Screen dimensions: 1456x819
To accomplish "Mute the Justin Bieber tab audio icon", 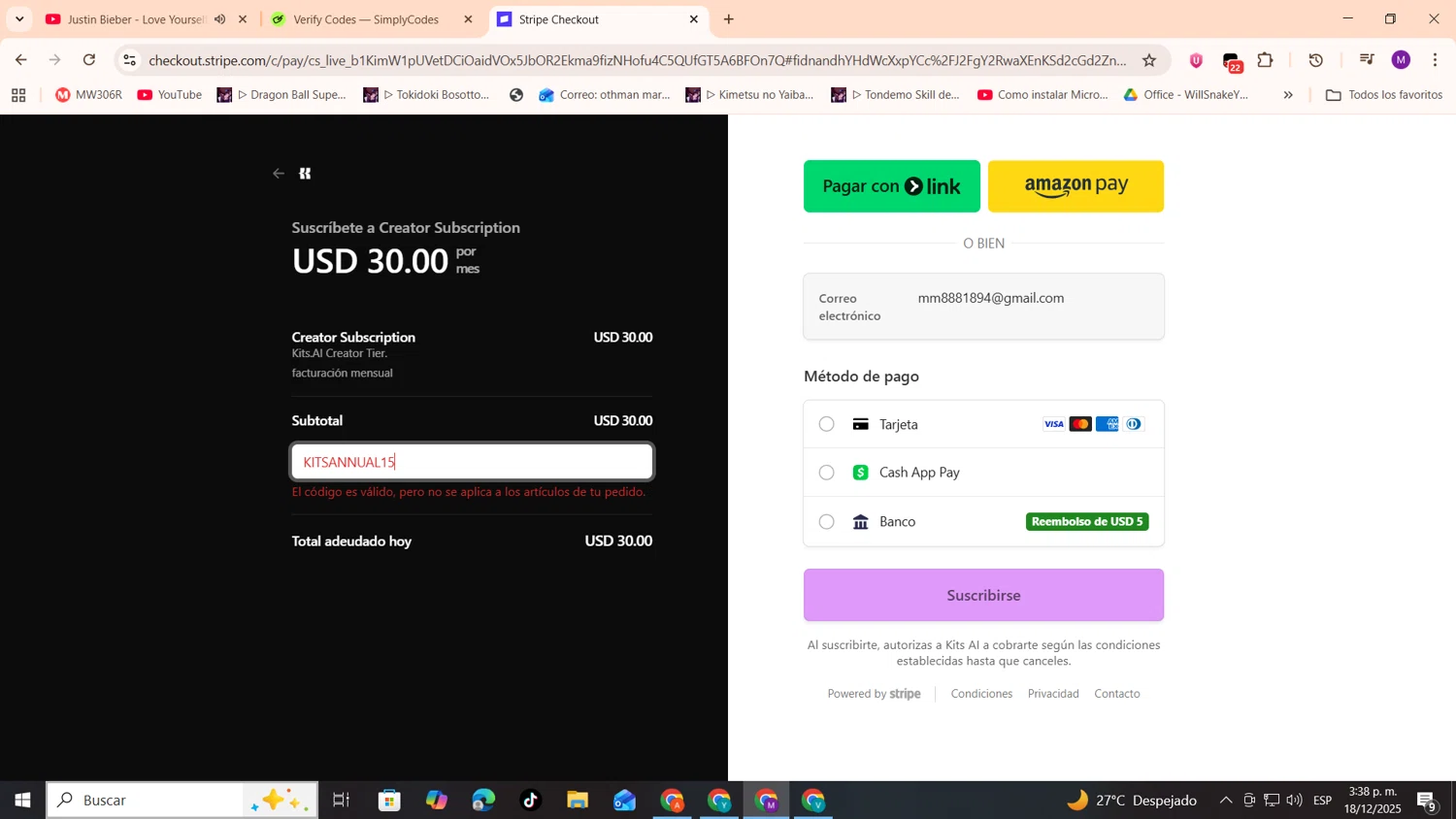I will (x=220, y=19).
